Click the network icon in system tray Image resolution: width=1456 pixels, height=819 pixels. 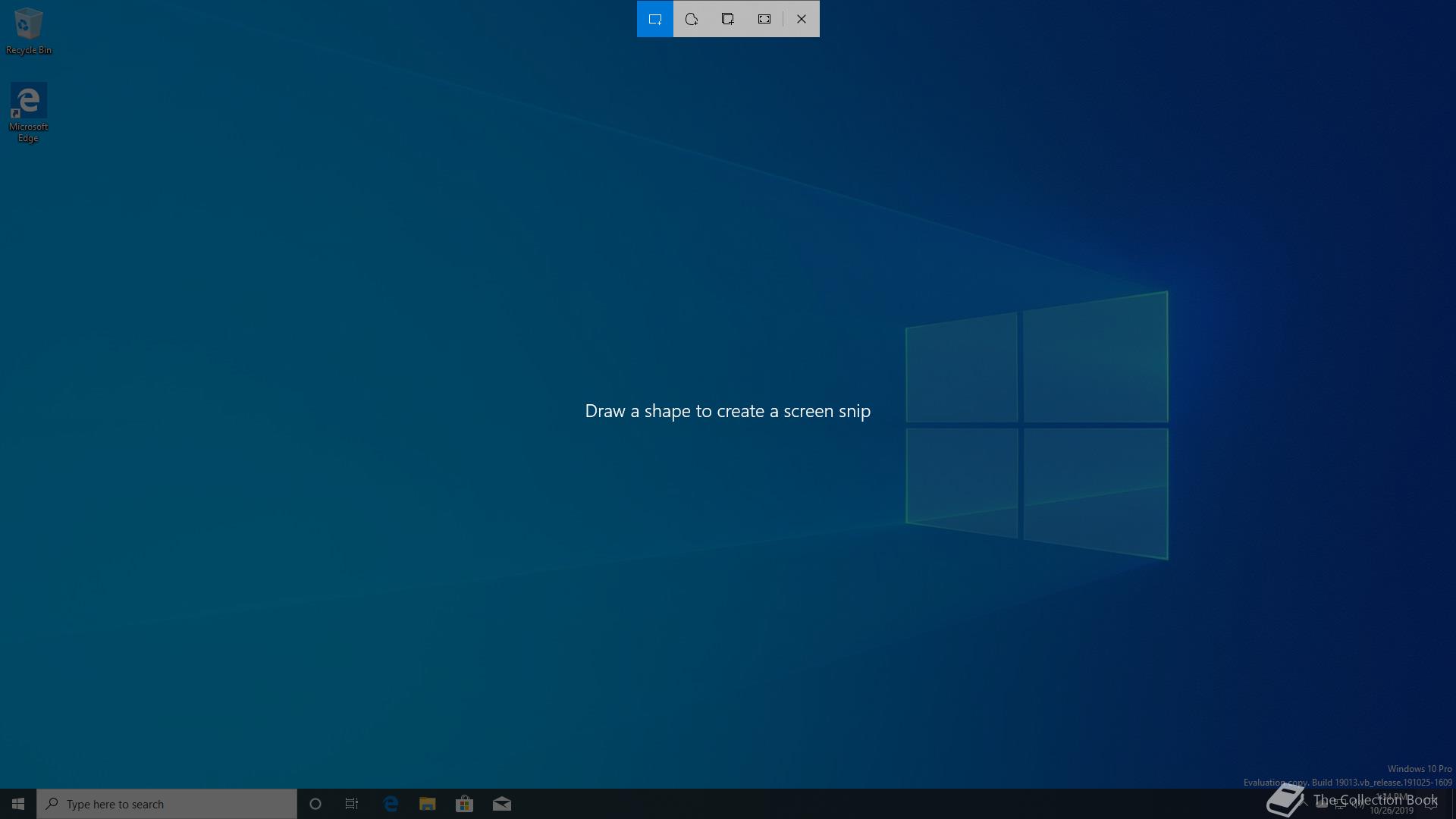pos(1340,805)
